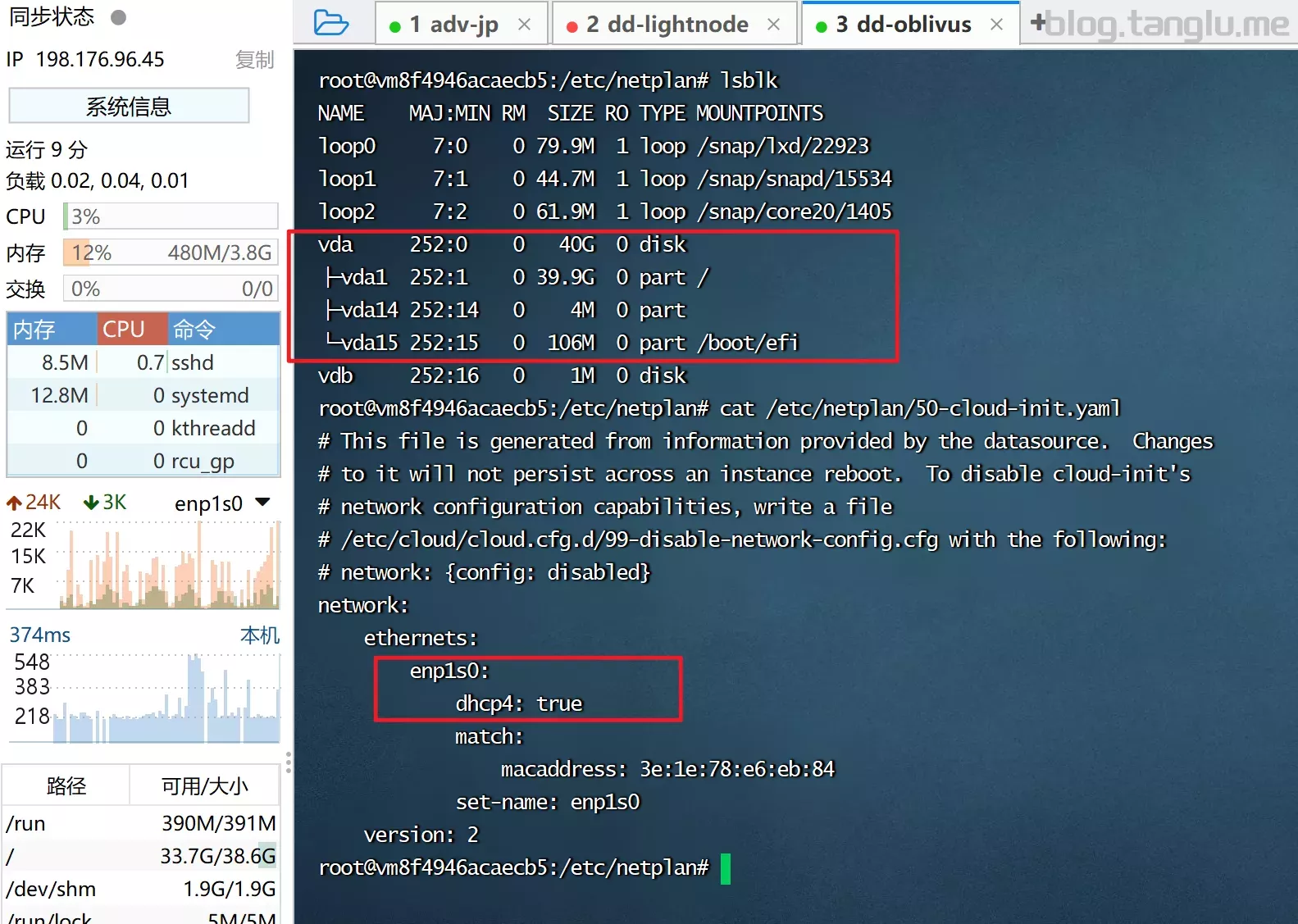Close the dd-oblivus tab
Viewport: 1298px width, 924px height.
click(x=997, y=25)
